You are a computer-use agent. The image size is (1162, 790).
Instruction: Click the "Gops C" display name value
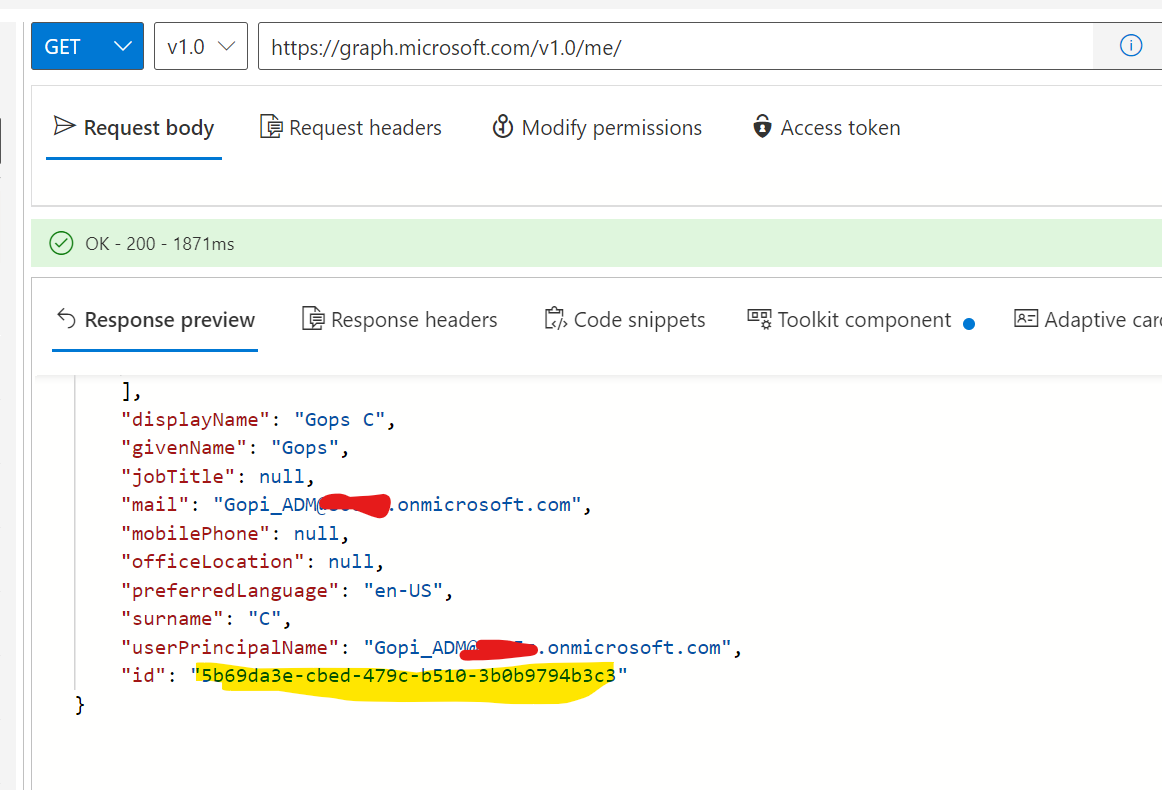pos(339,419)
